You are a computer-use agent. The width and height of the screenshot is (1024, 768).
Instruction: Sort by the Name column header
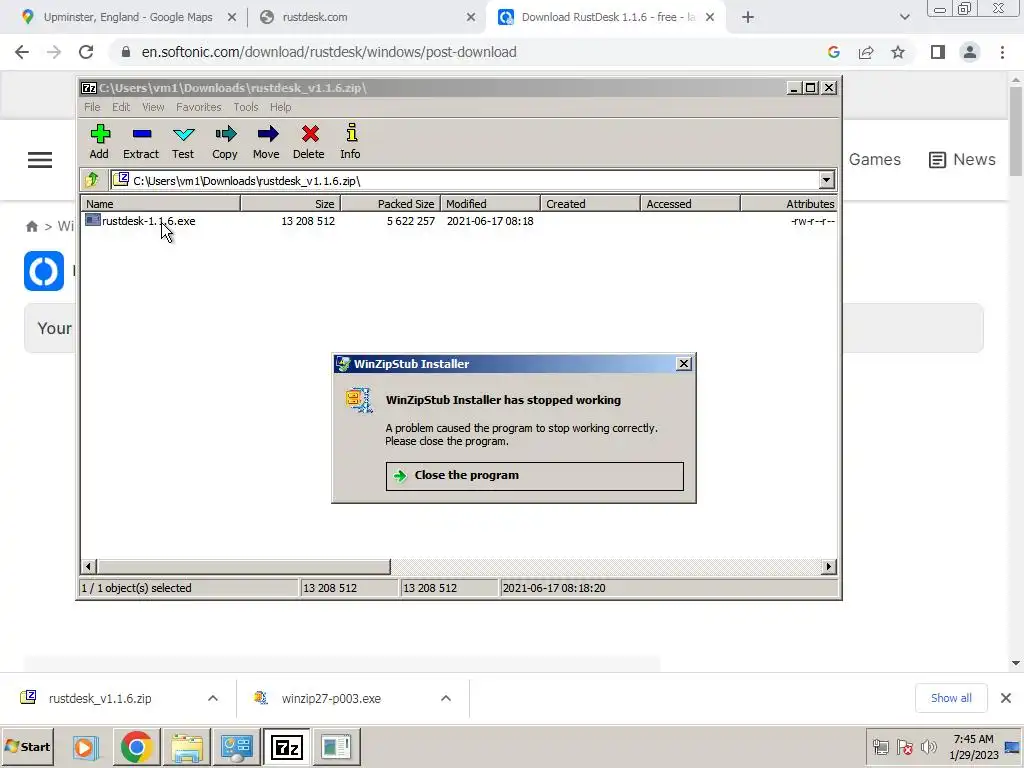(x=161, y=204)
